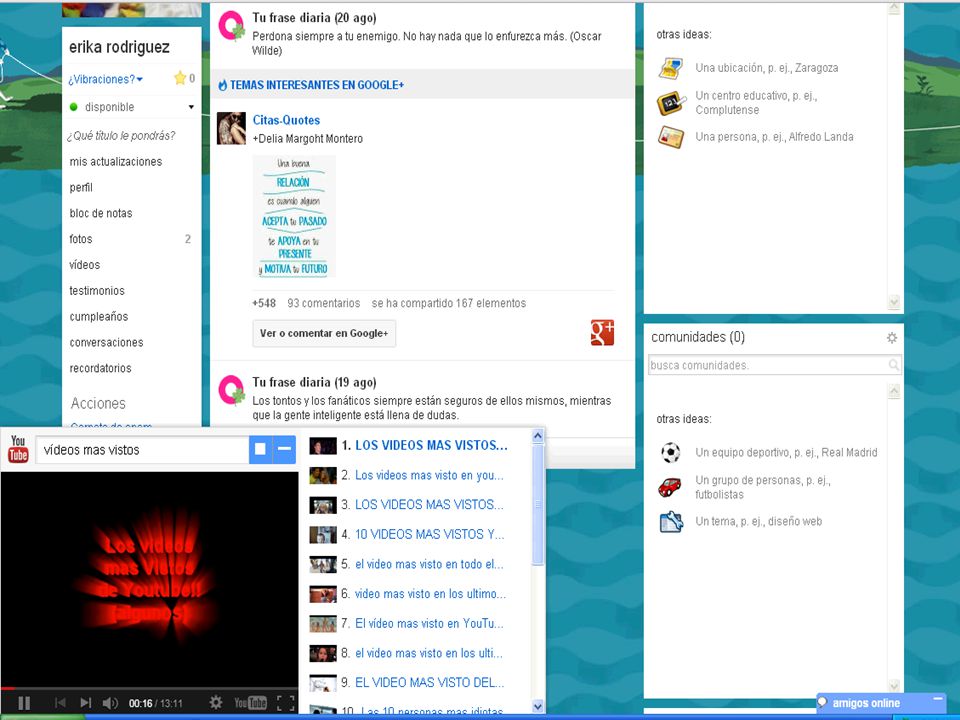
Task: Click the erika rodriguez profile name
Action: point(119,47)
